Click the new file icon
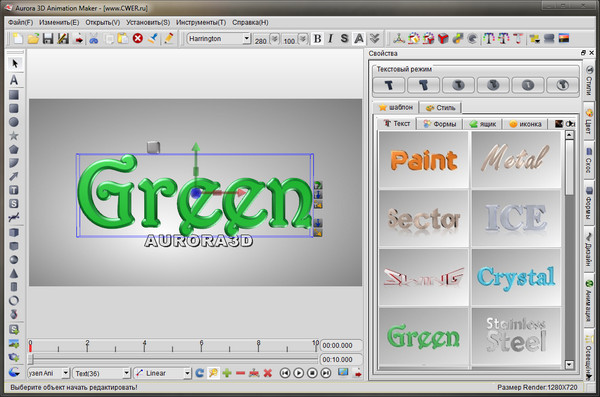This screenshot has width=600, height=397. [18, 38]
